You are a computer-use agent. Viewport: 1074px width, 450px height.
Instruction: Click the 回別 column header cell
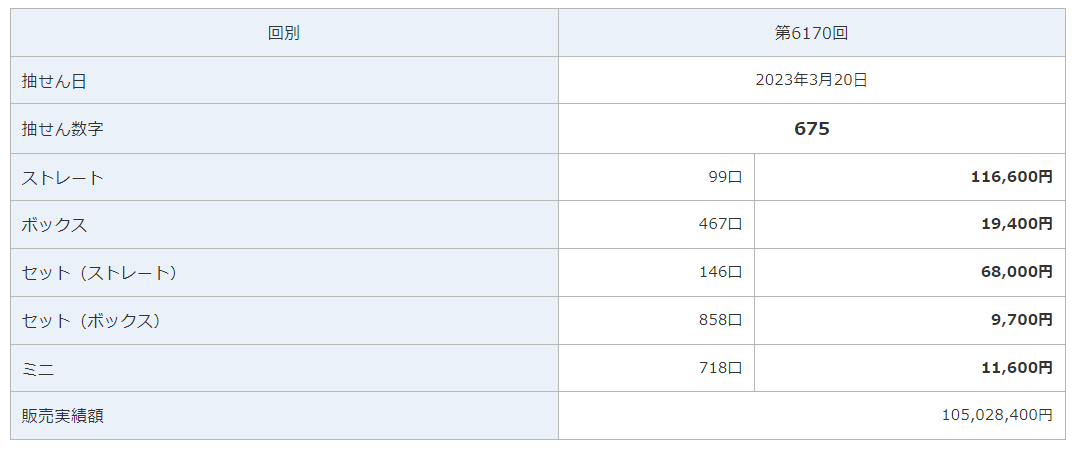point(284,33)
